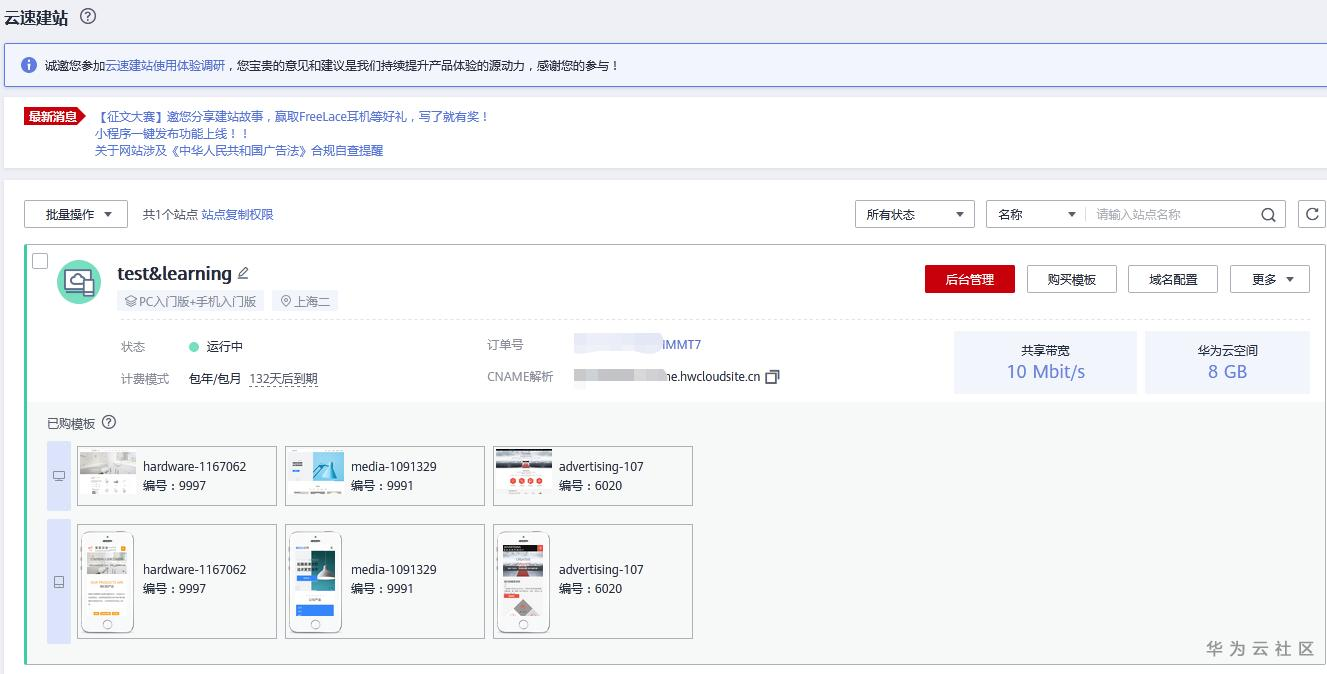The width and height of the screenshot is (1327, 674).
Task: Open the help icon beside 已购模板
Action: click(110, 423)
